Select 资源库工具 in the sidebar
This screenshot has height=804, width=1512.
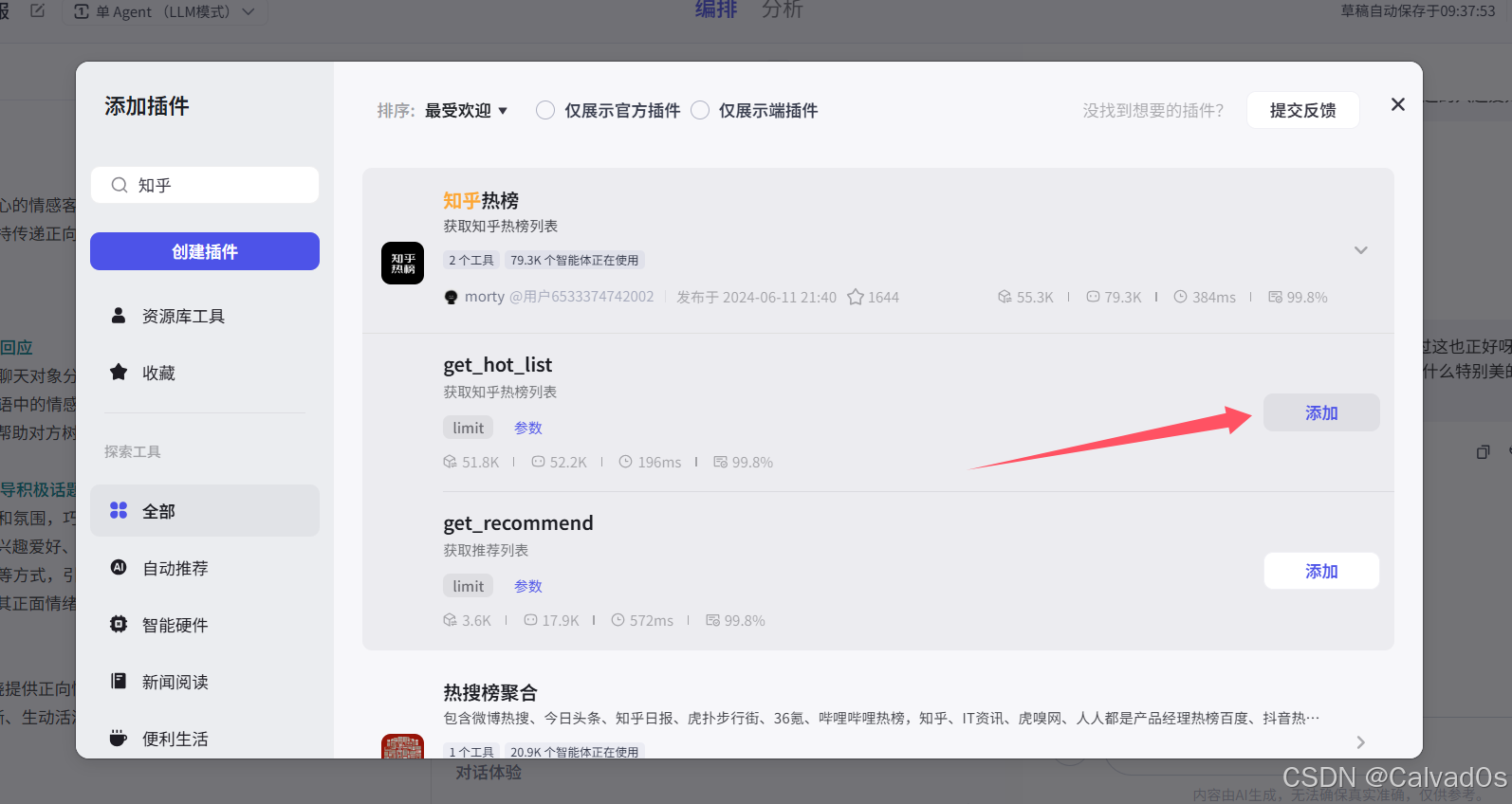(x=205, y=316)
